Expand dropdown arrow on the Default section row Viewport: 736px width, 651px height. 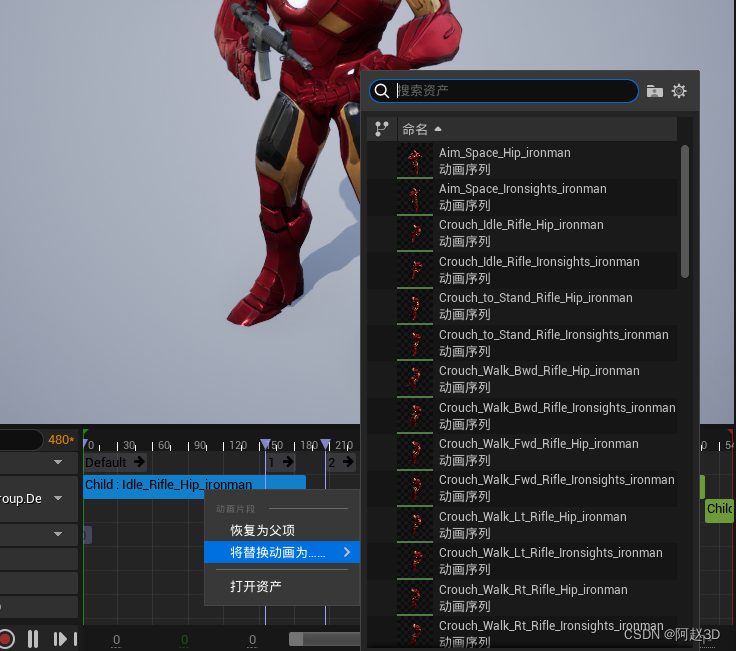[58, 462]
